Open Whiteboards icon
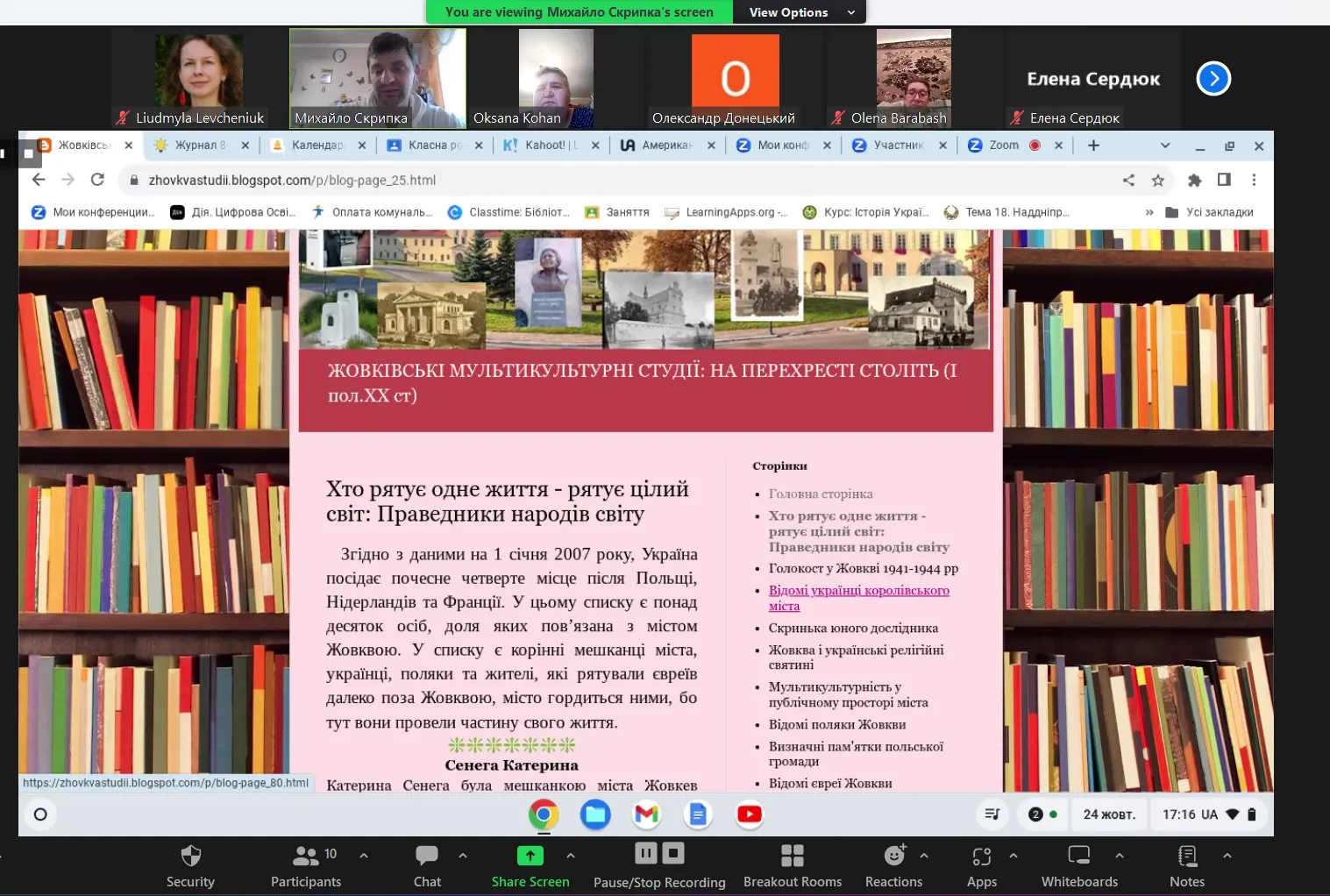1330x896 pixels. pos(1079,856)
